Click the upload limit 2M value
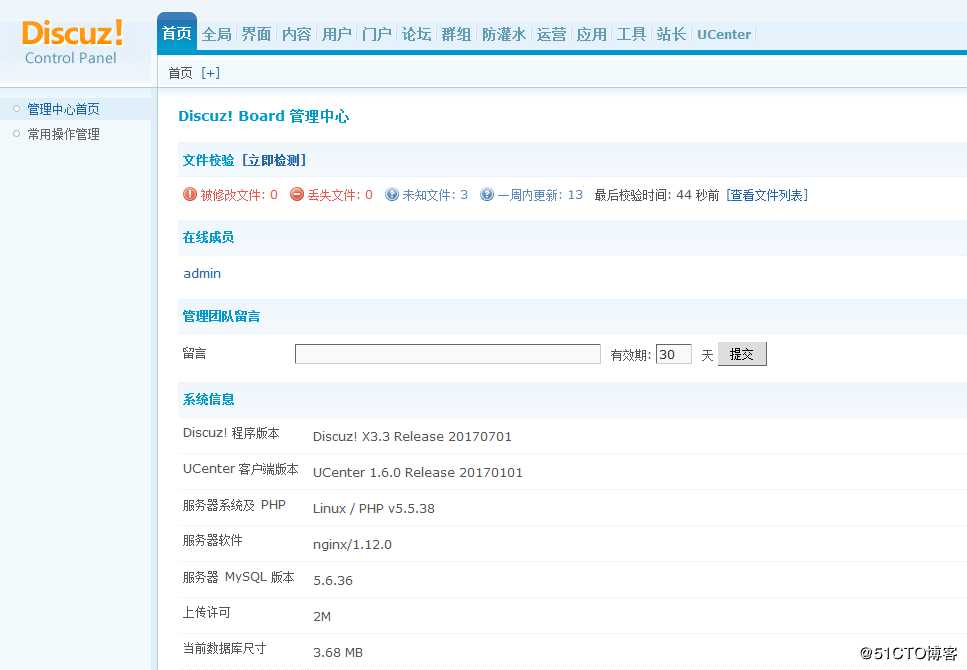The width and height of the screenshot is (967, 670). click(x=322, y=616)
